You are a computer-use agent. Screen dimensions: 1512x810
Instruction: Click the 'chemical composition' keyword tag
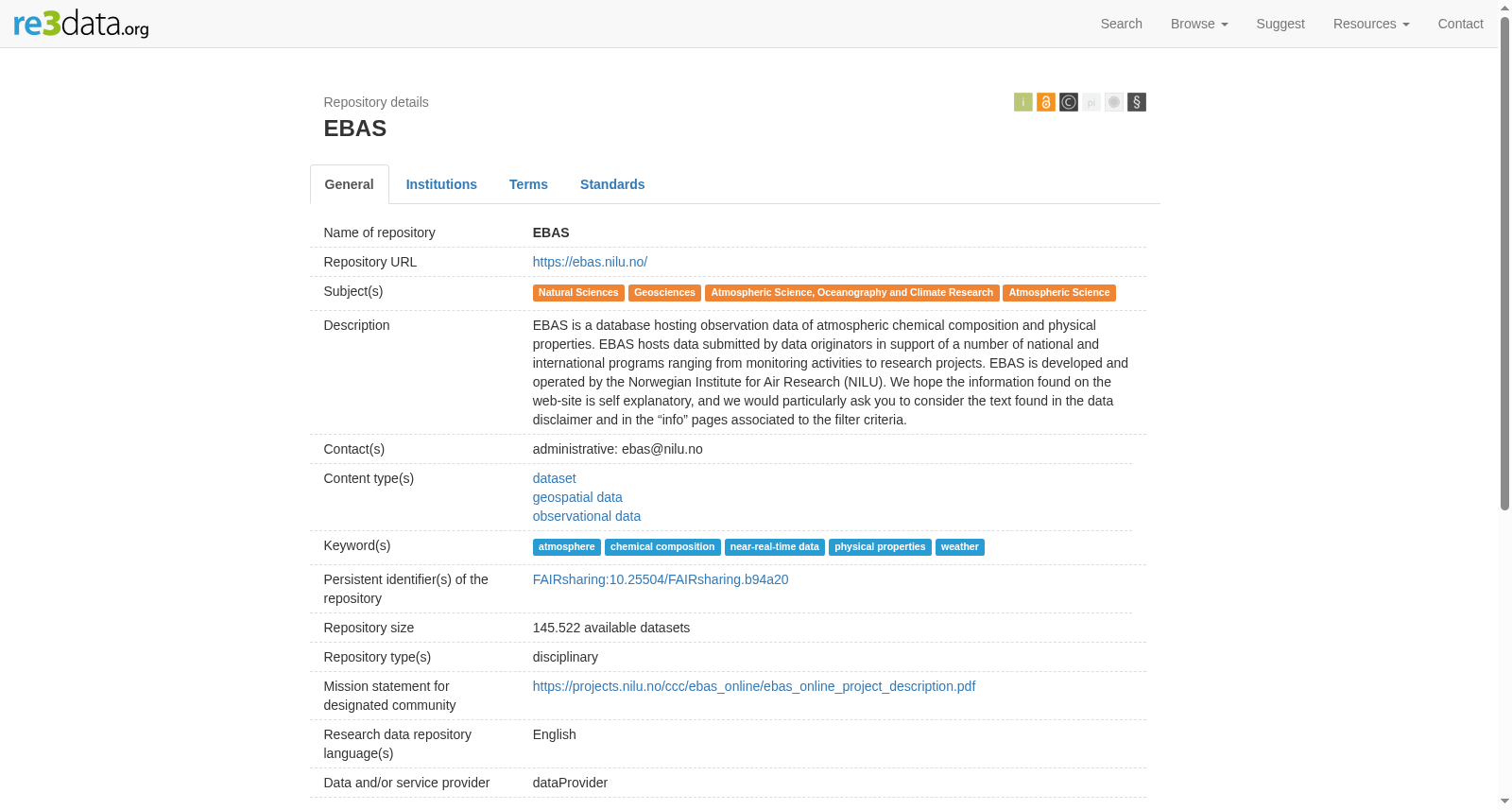click(662, 547)
